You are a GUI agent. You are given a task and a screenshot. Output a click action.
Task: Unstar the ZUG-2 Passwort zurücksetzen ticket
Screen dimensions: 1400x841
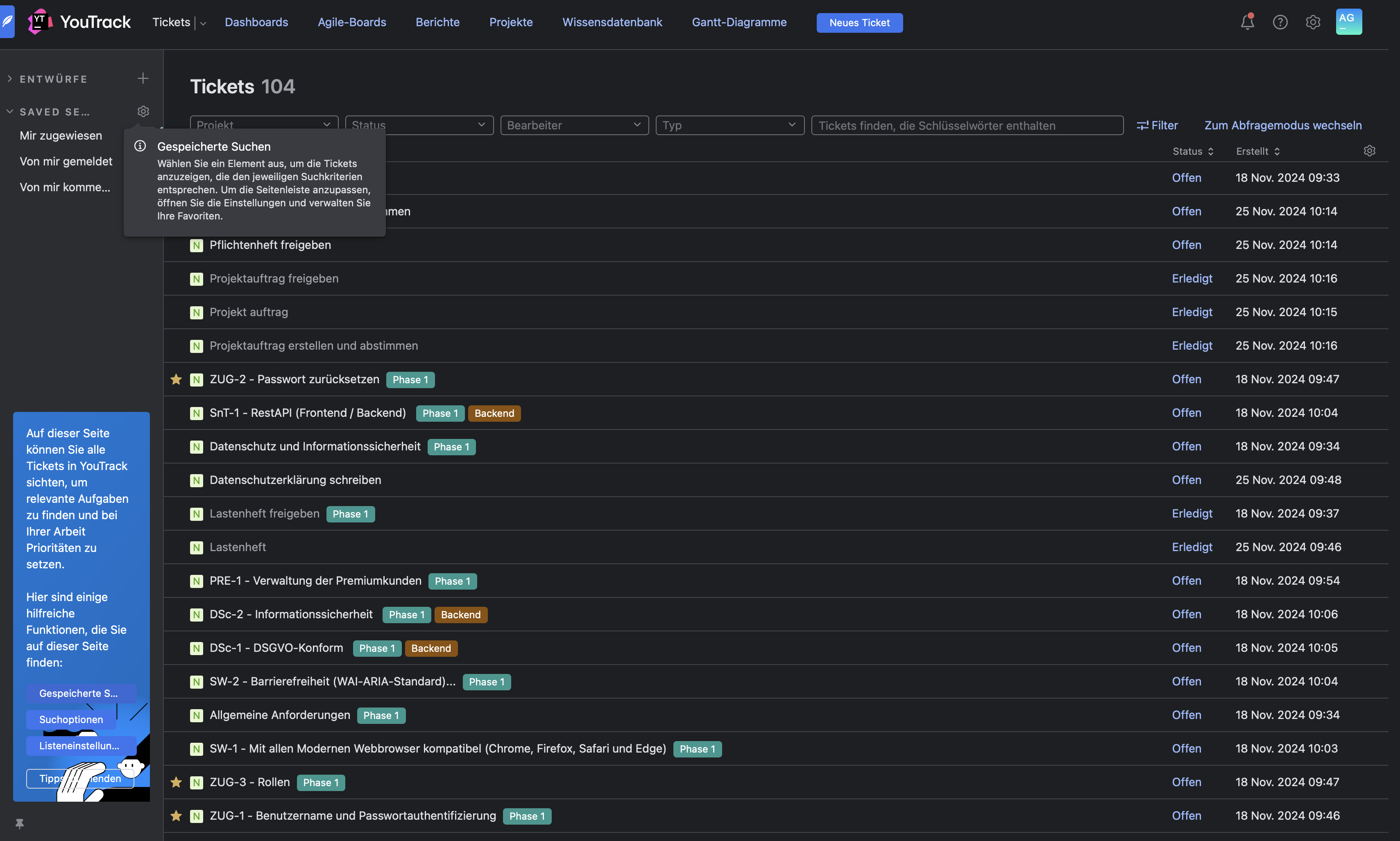pos(176,379)
